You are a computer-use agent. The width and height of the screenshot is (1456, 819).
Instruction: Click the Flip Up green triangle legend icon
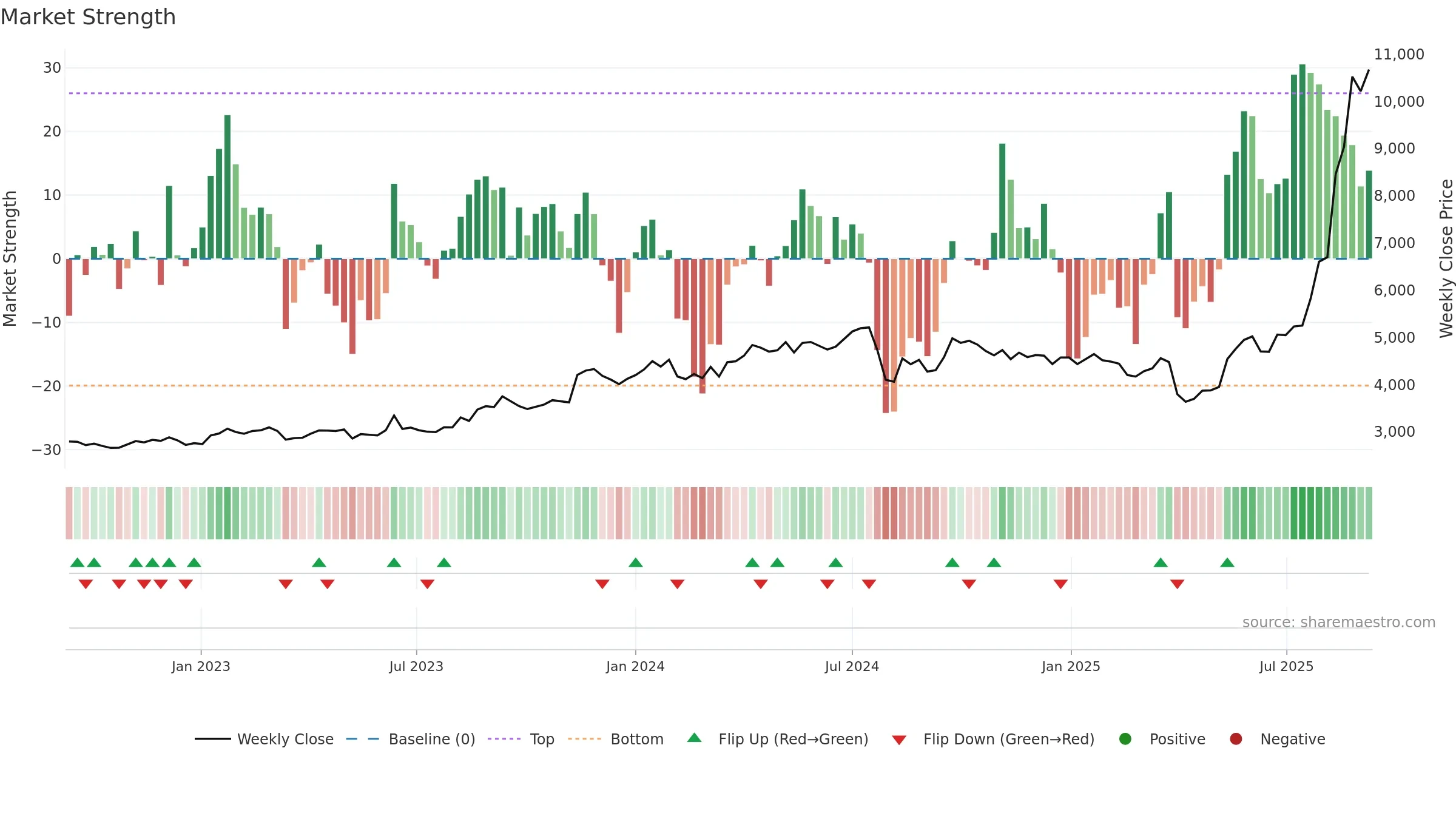[695, 738]
